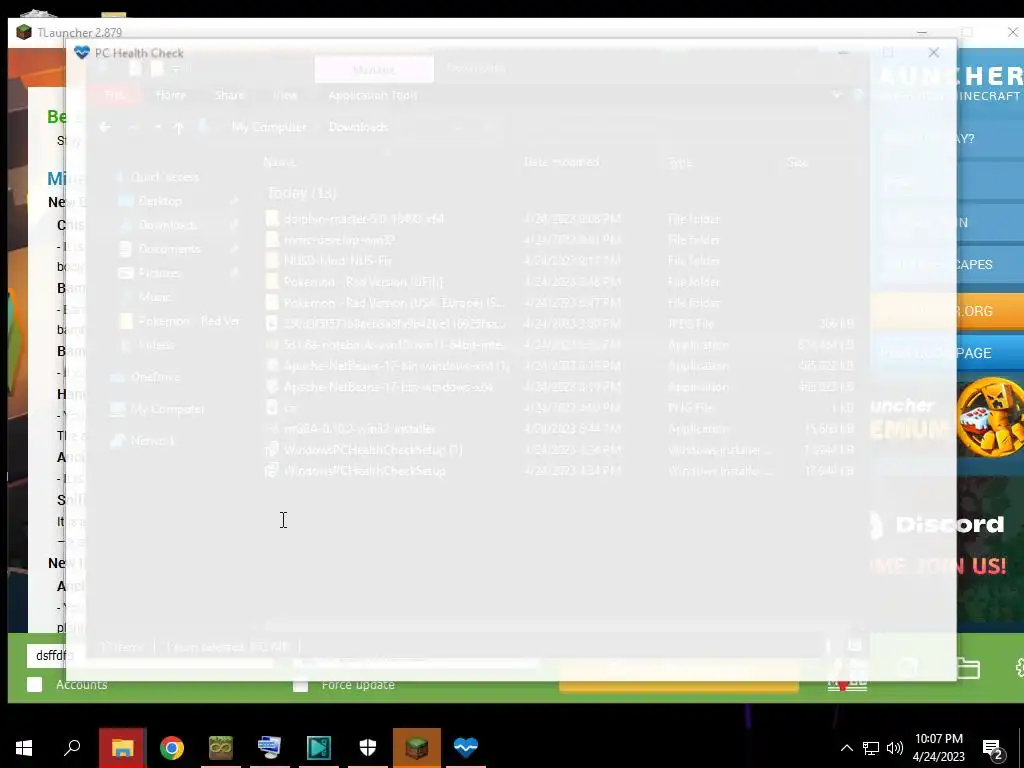Select the Application Tools ribbon tab
The width and height of the screenshot is (1024, 768).
click(x=372, y=95)
